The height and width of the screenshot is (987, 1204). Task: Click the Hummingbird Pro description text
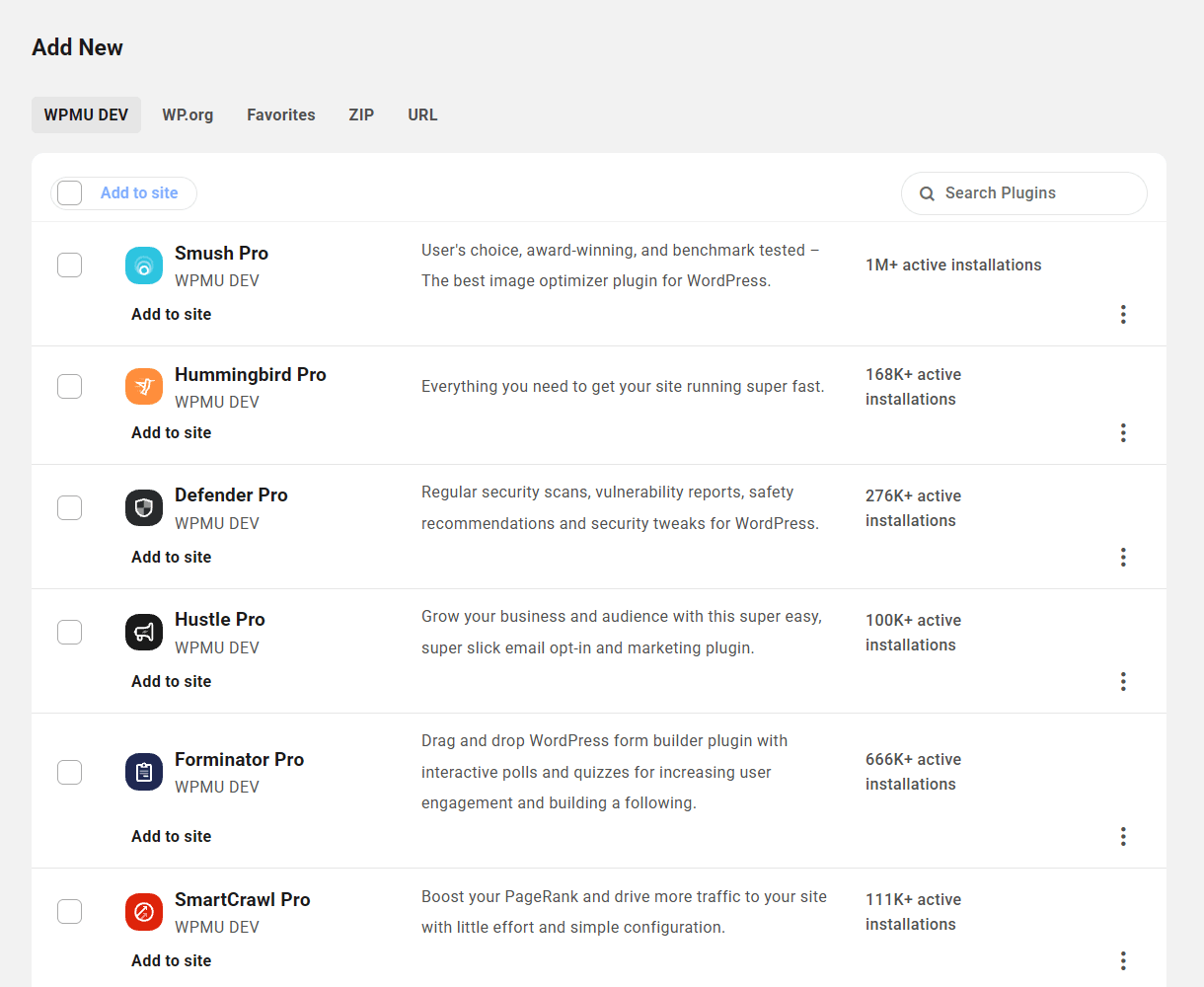click(623, 386)
